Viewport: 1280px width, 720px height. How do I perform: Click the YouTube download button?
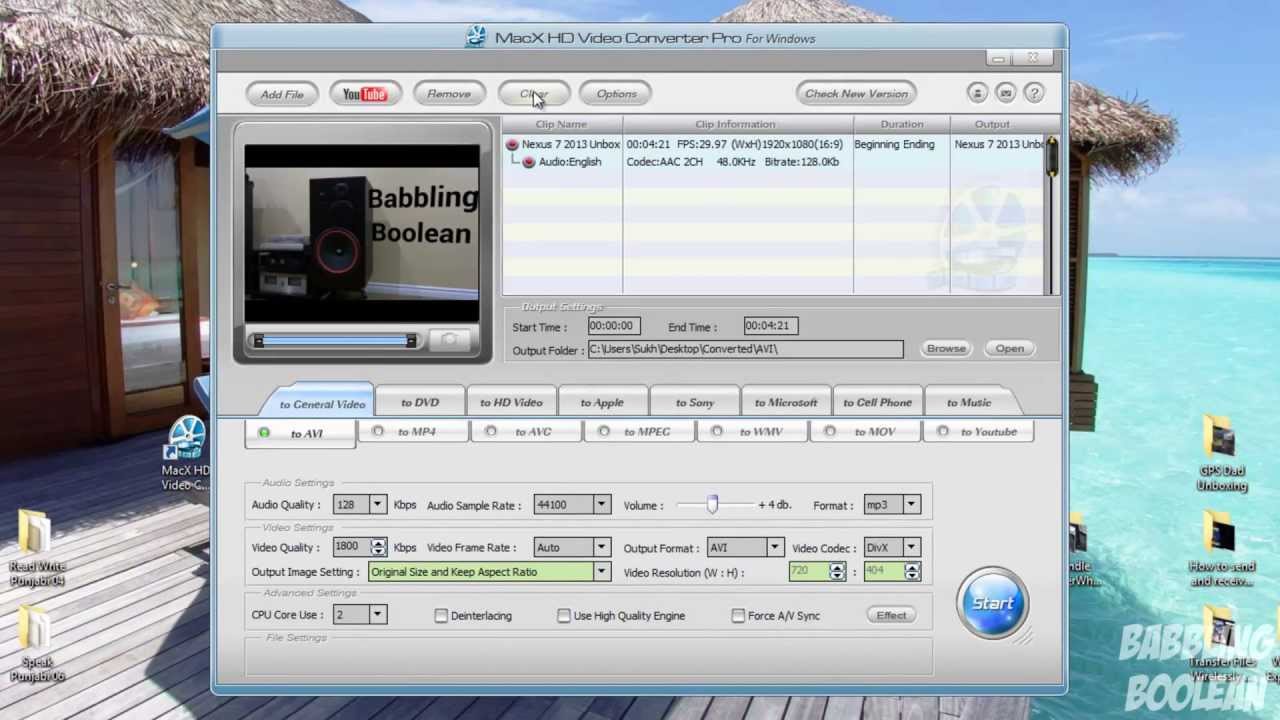[x=365, y=94]
